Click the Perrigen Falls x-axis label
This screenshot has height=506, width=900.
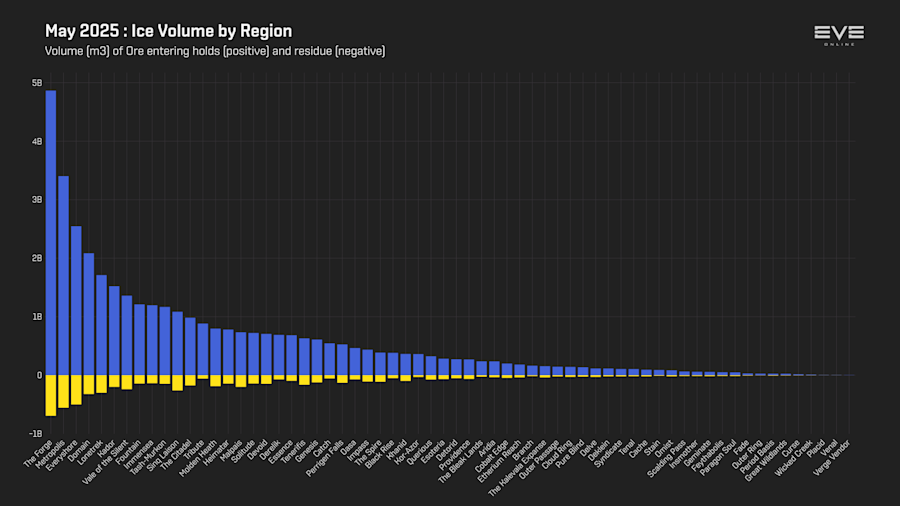[325, 458]
